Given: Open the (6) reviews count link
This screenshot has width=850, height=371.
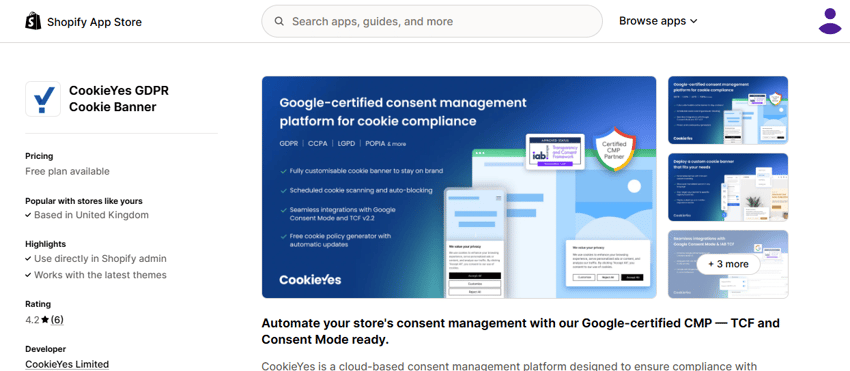Looking at the screenshot, I should pos(57,320).
